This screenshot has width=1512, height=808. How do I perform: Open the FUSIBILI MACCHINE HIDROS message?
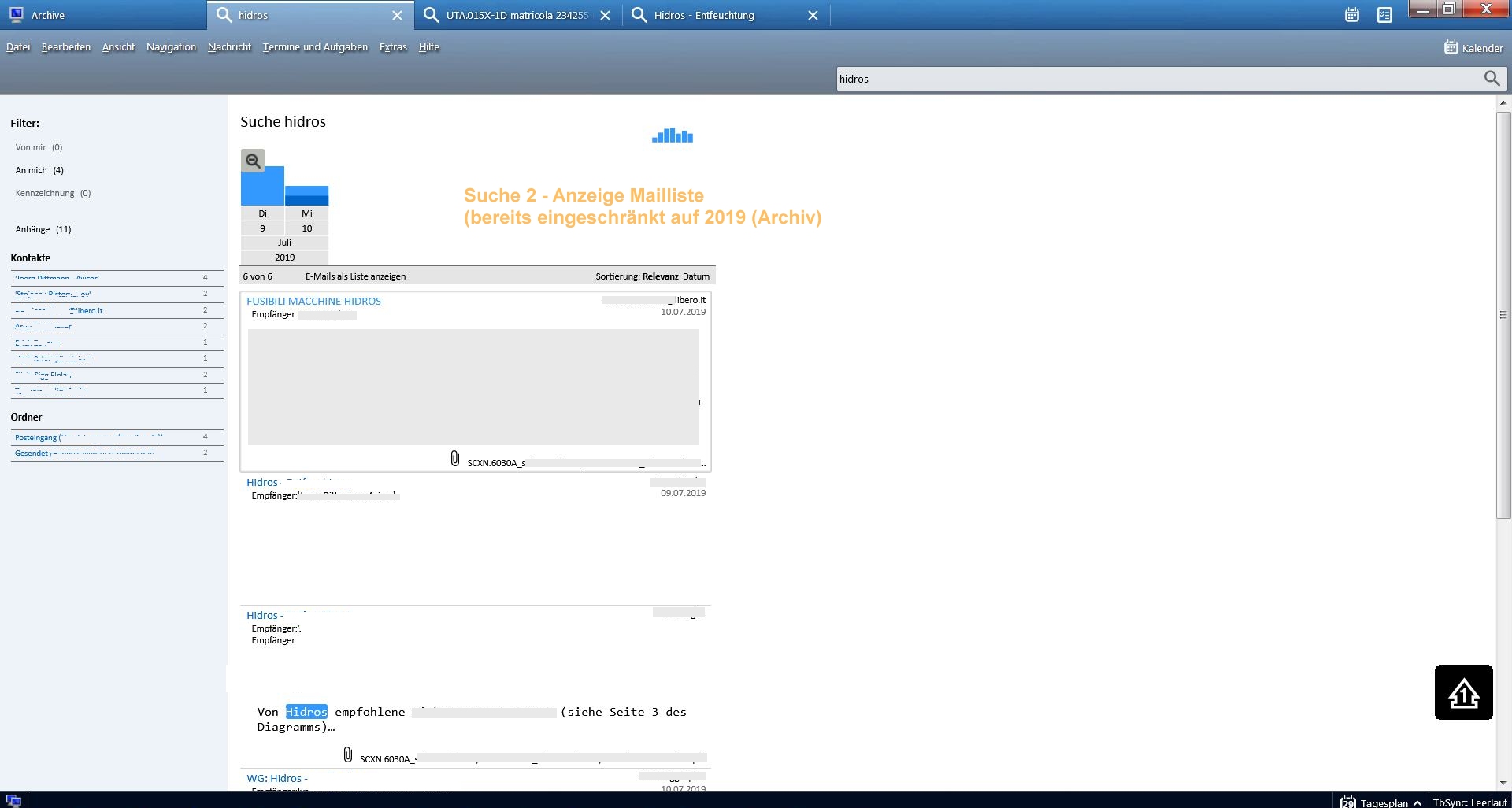tap(313, 301)
